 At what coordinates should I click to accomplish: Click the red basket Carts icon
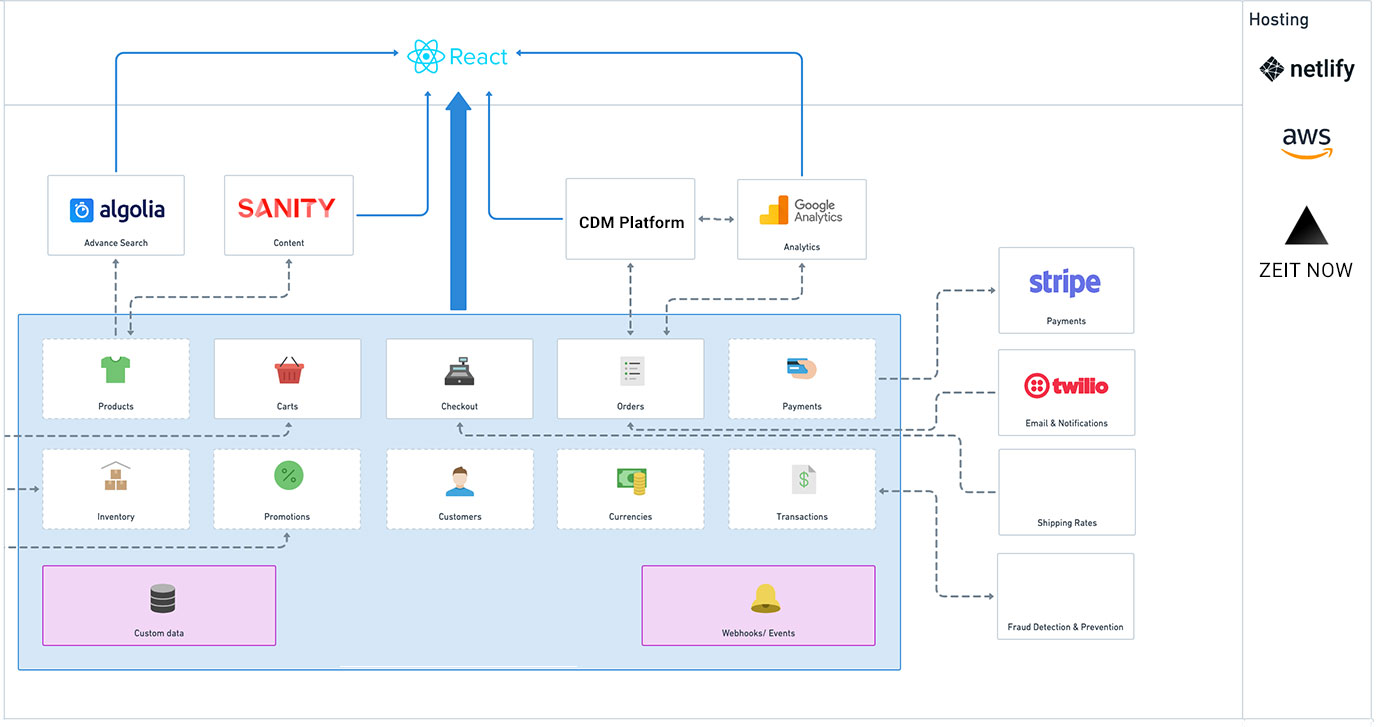tap(288, 370)
